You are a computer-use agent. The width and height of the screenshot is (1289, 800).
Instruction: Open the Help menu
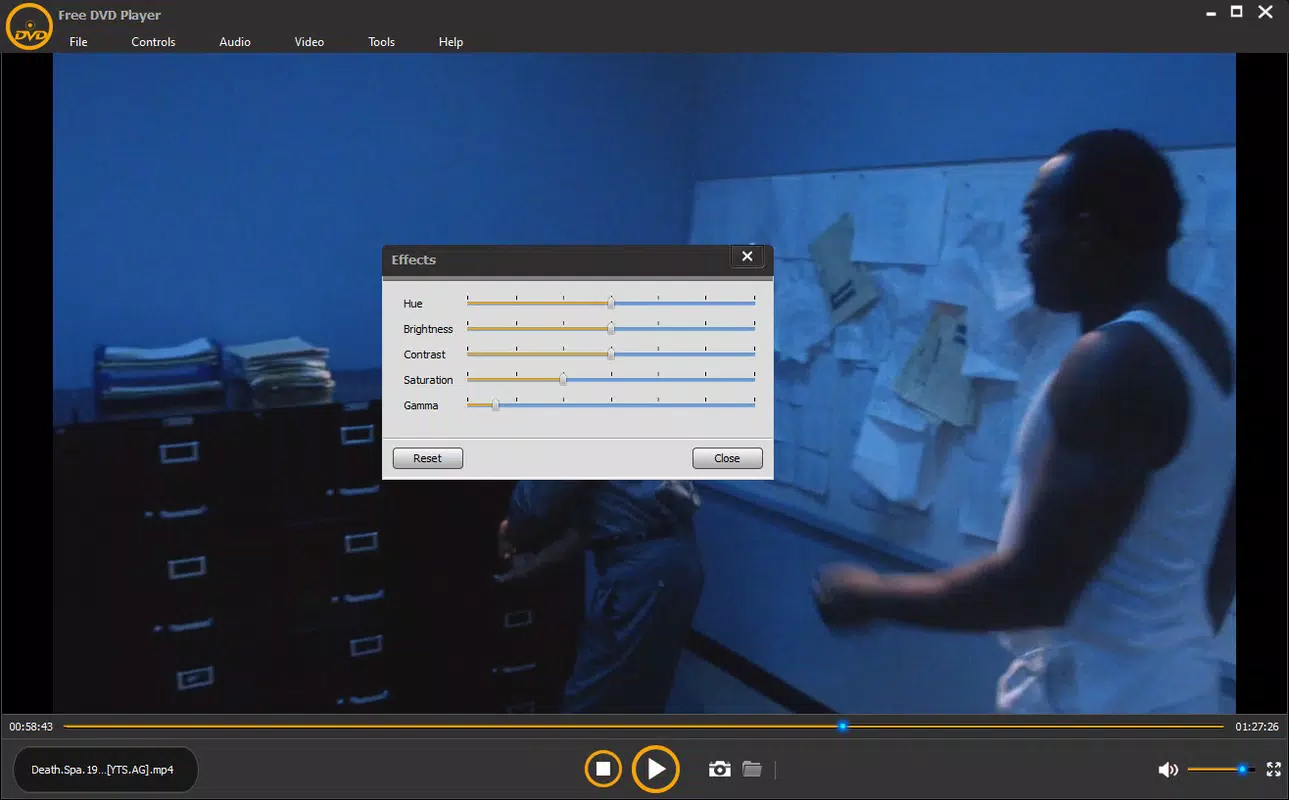pyautogui.click(x=451, y=42)
